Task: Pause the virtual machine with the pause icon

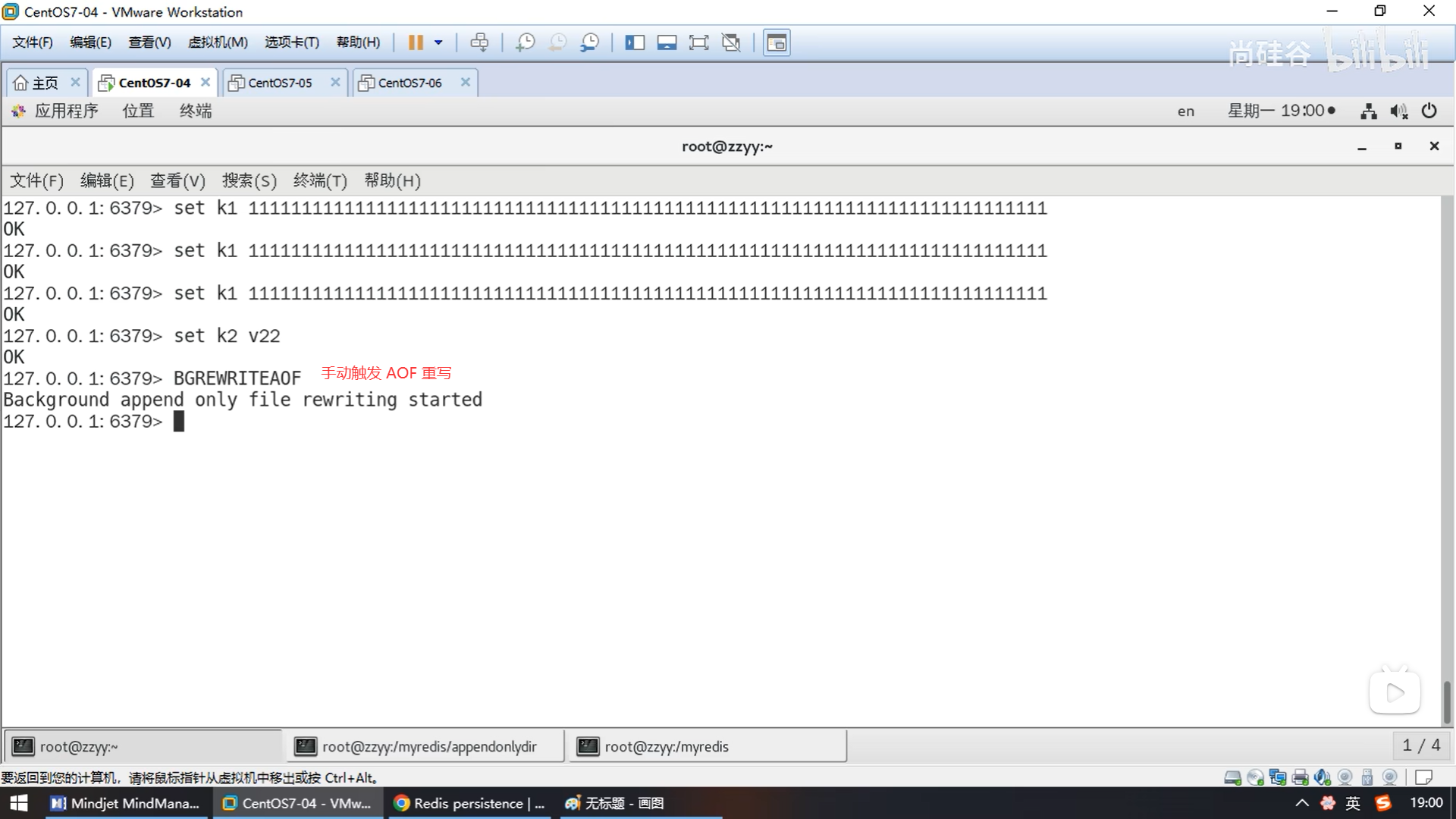Action: click(415, 42)
